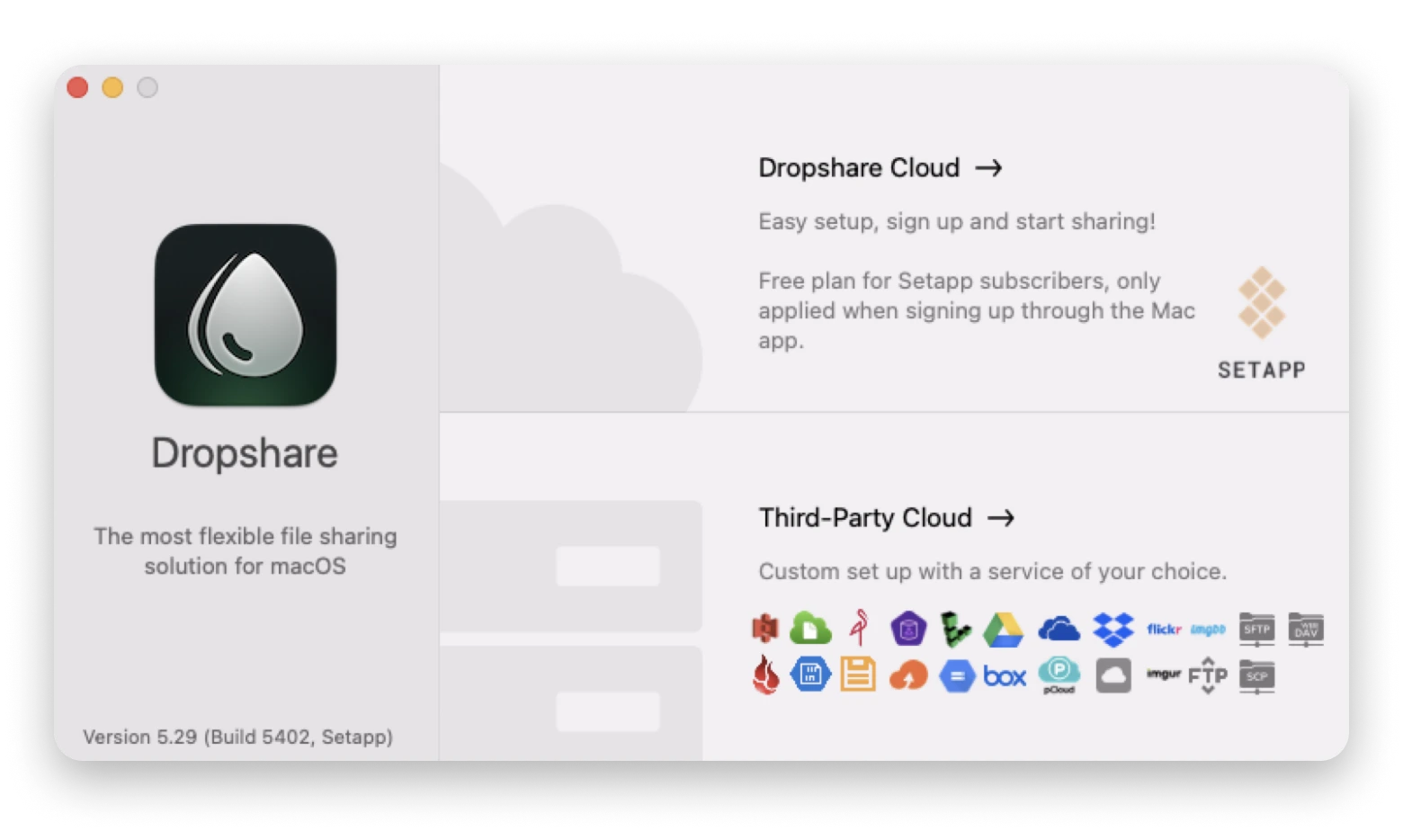The image size is (1403, 840).
Task: Open the Third-Party Cloud setup heading
Action: pyautogui.click(x=865, y=518)
